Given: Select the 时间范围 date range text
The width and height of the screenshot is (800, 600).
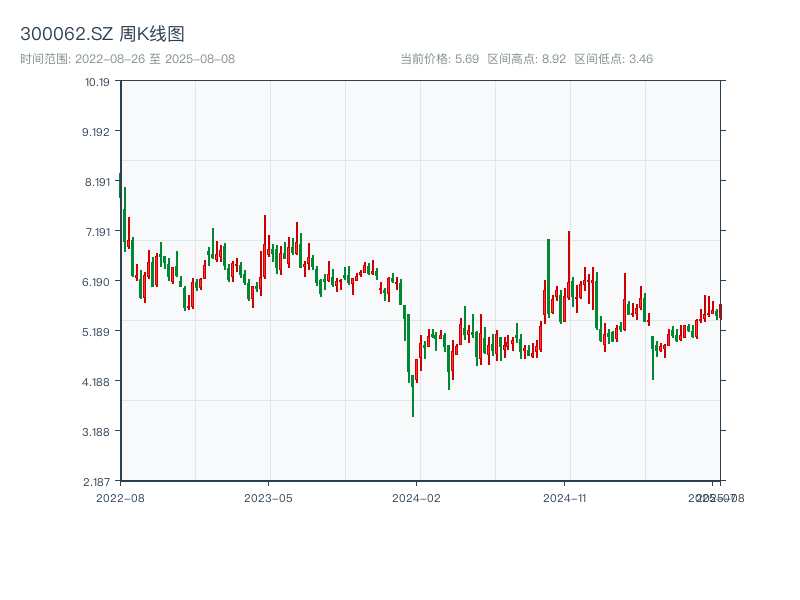Looking at the screenshot, I should pos(127,59).
